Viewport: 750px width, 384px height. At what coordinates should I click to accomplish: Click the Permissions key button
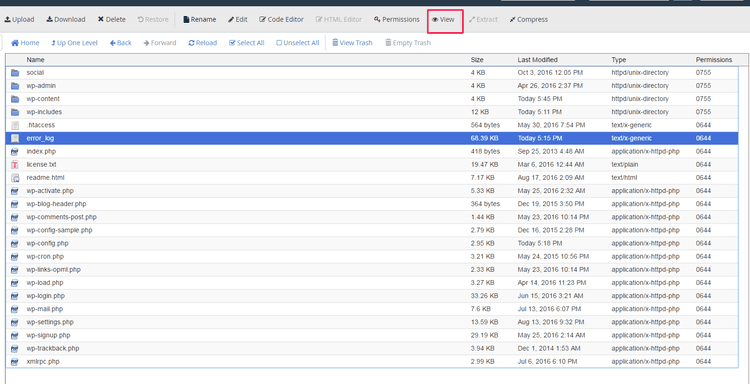tap(397, 20)
